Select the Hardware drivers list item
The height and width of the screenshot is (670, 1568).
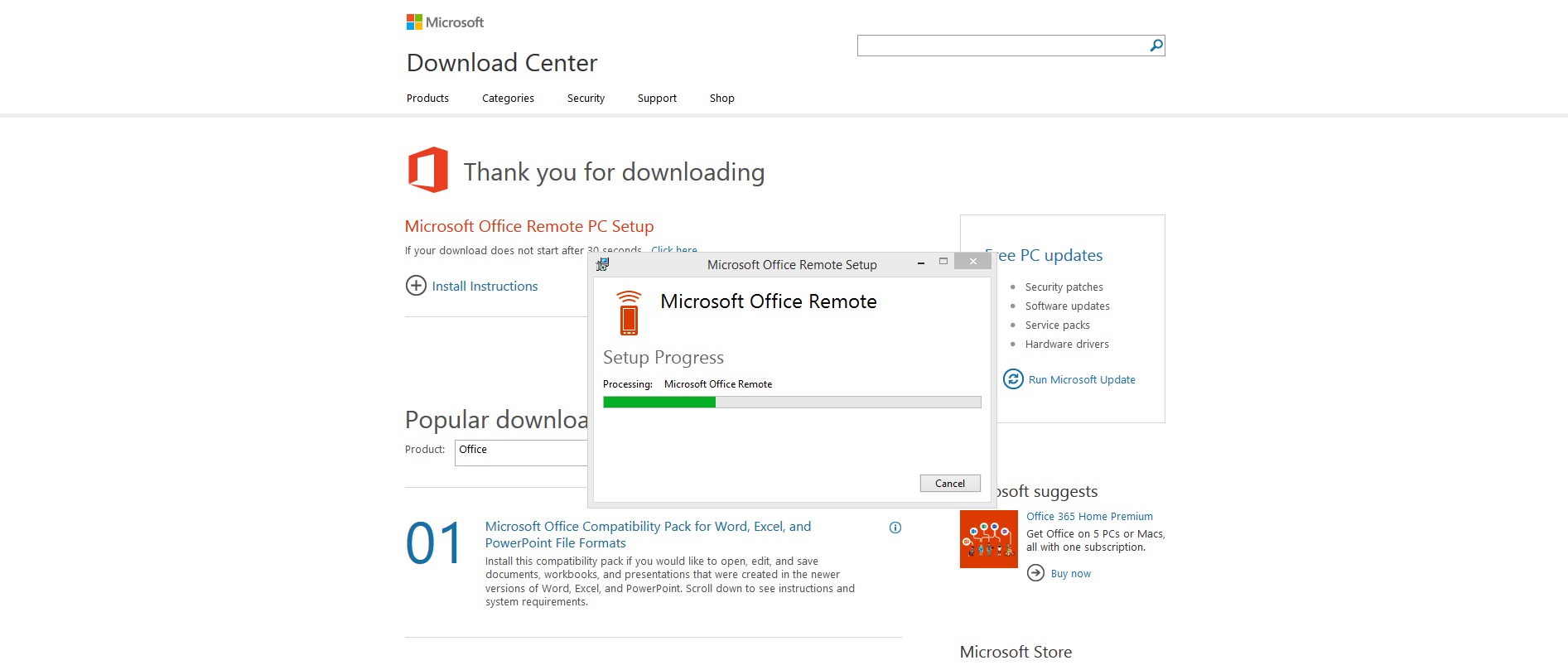coord(1067,344)
